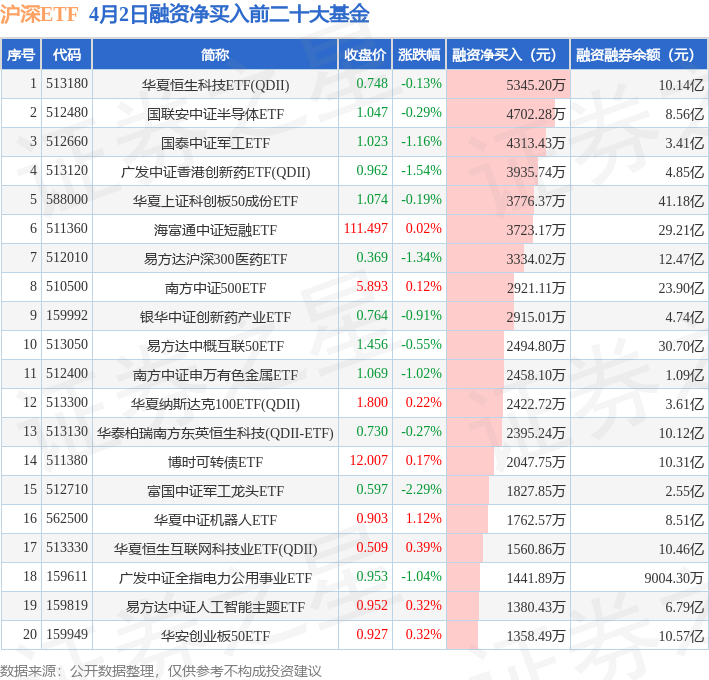Viewport: 709px width, 680px height.
Task: Click the 涨跌幅 column header
Action: (419, 55)
